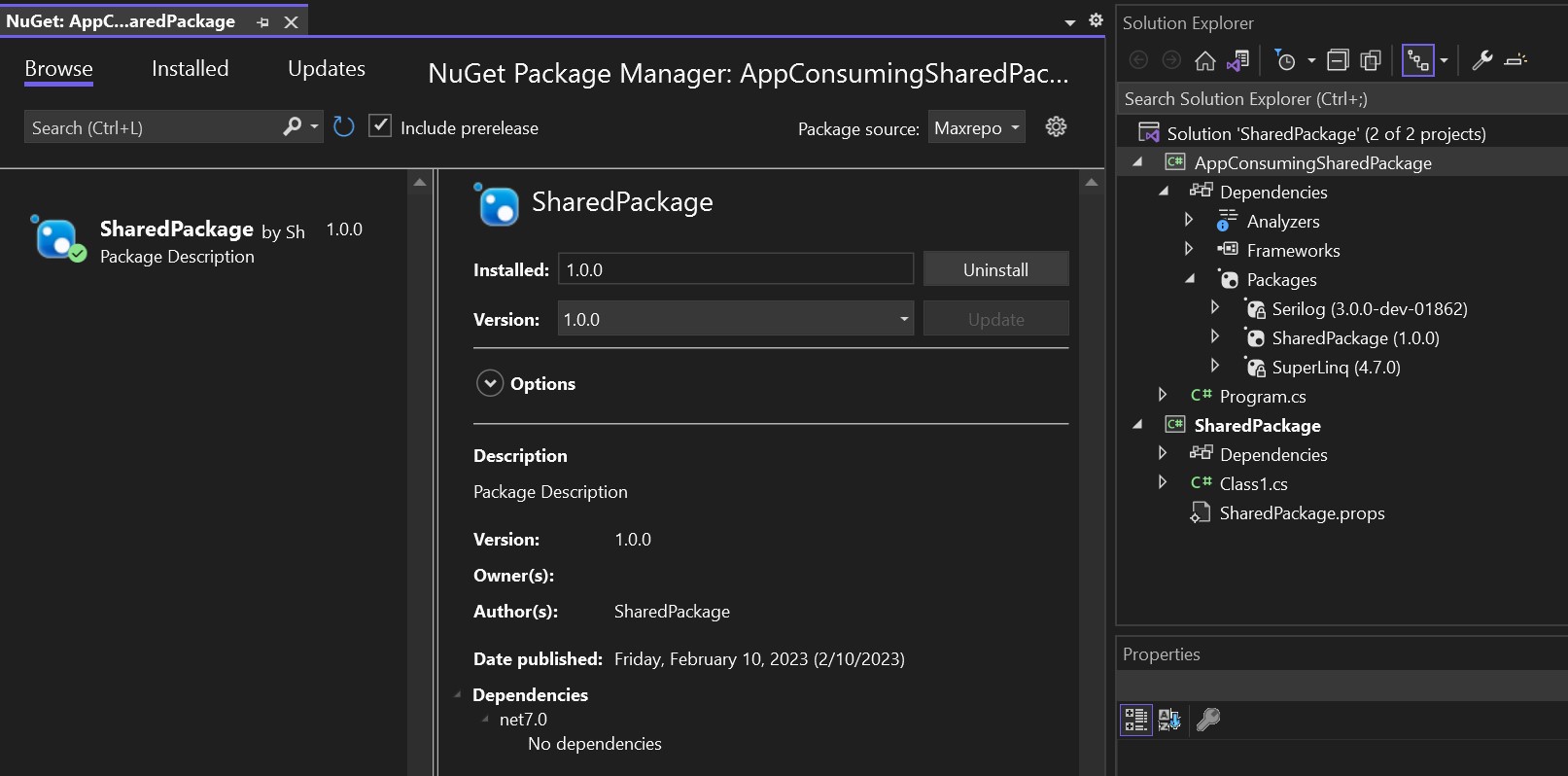Select SharedPackage (1.0.0) in tree

point(1355,337)
